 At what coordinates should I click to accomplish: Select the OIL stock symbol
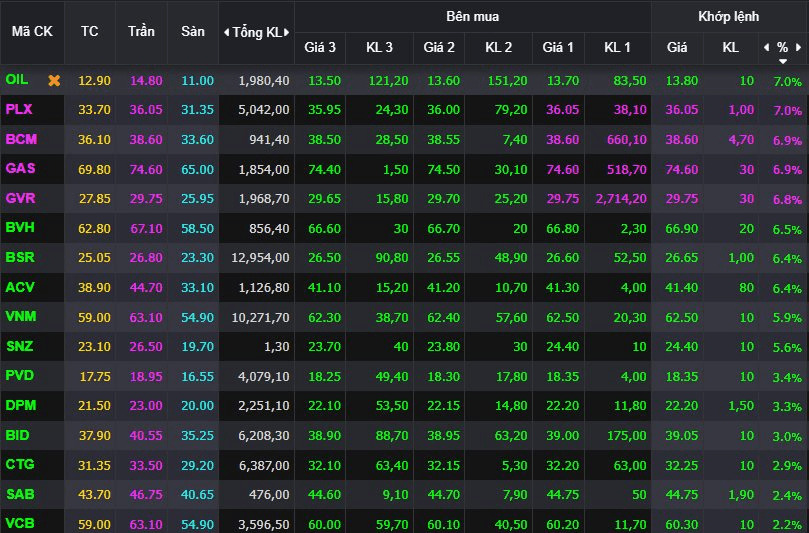pyautogui.click(x=17, y=79)
